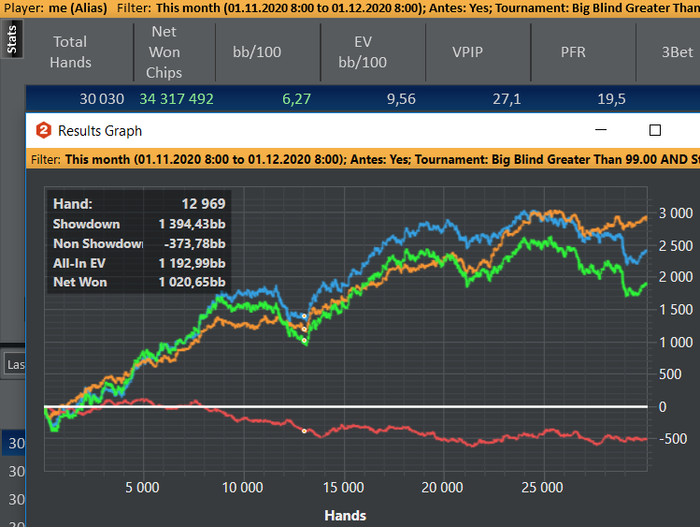Click the EV bb/100 column header
The height and width of the screenshot is (527, 700).
coord(362,52)
